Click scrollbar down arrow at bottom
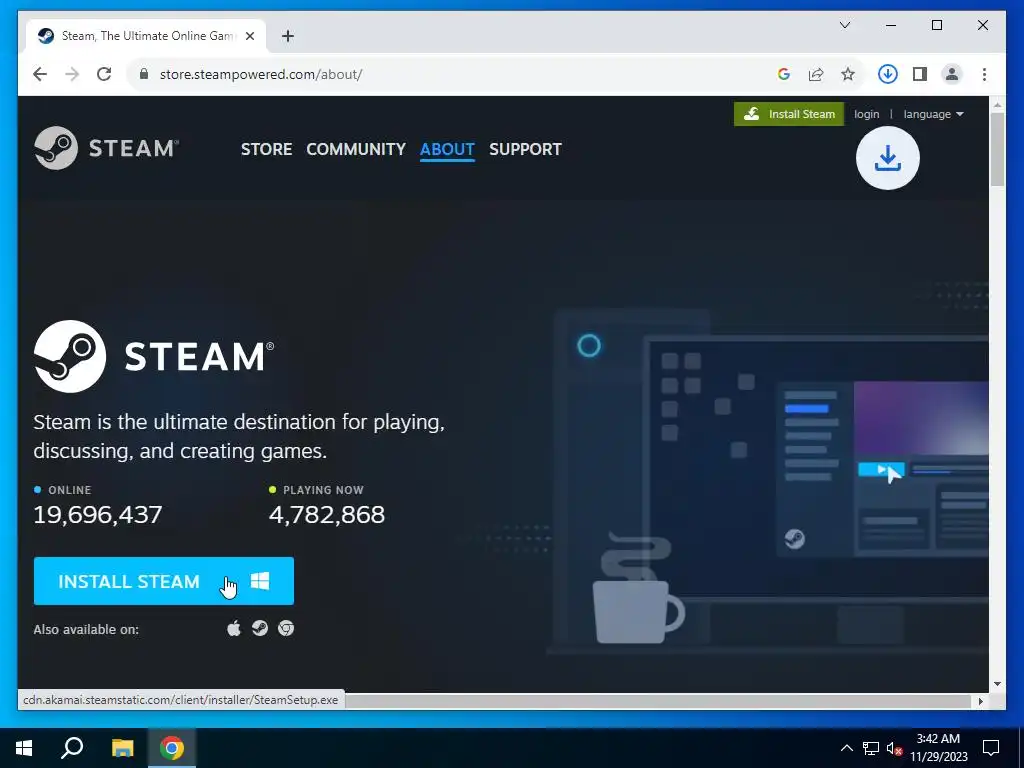1024x768 pixels. click(x=997, y=684)
